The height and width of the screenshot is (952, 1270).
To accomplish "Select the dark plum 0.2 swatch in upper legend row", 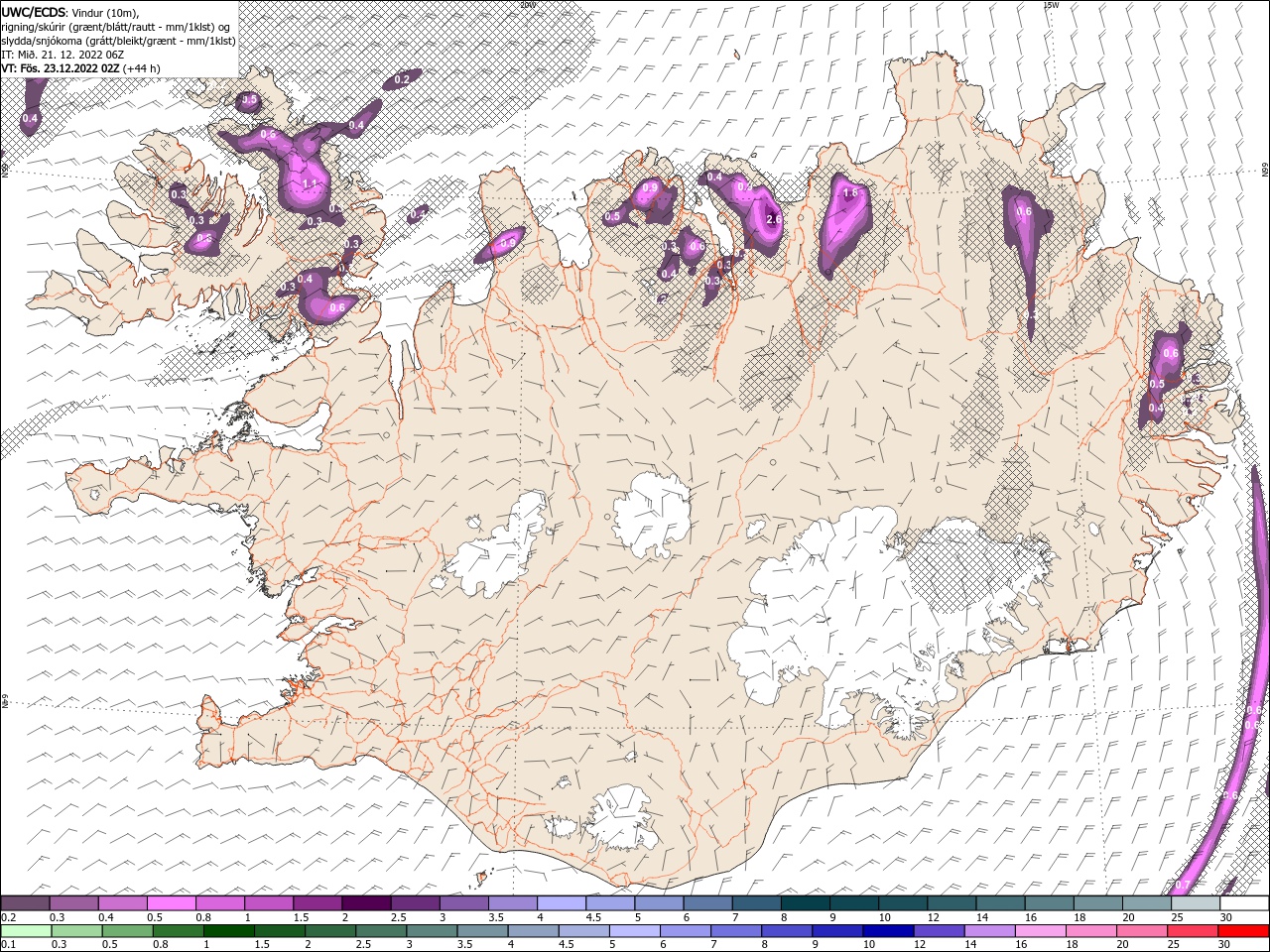I will [x=26, y=903].
